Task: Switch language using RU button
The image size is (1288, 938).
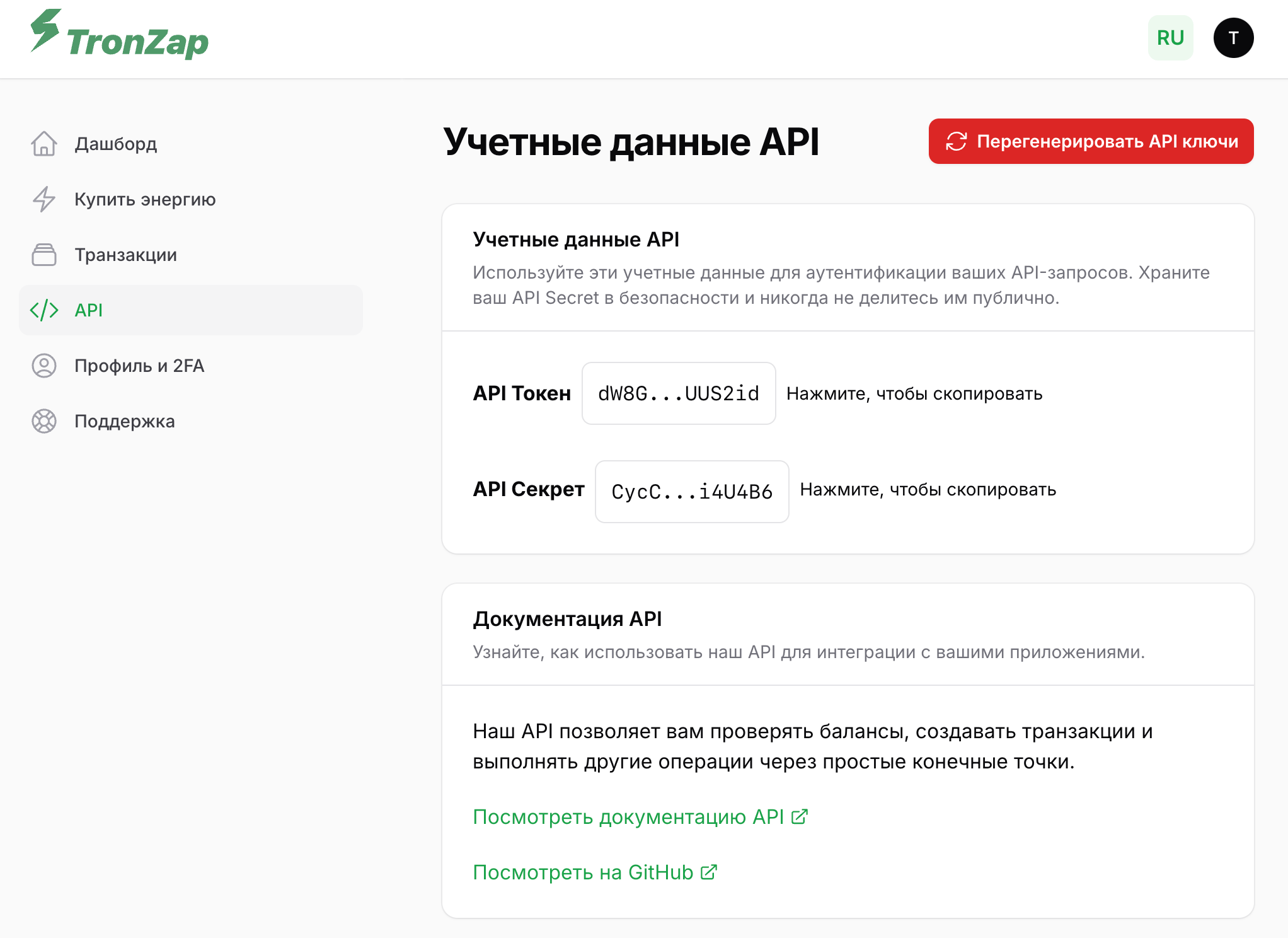Action: coord(1170,38)
